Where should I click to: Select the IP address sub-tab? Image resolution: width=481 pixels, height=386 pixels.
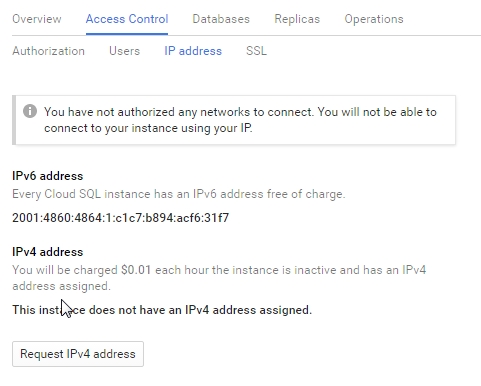[x=193, y=51]
